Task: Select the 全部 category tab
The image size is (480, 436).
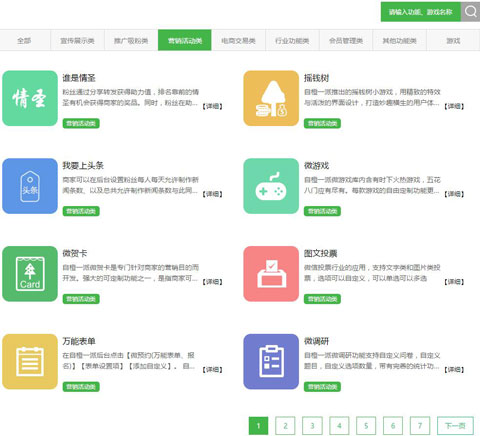Action: [x=25, y=40]
